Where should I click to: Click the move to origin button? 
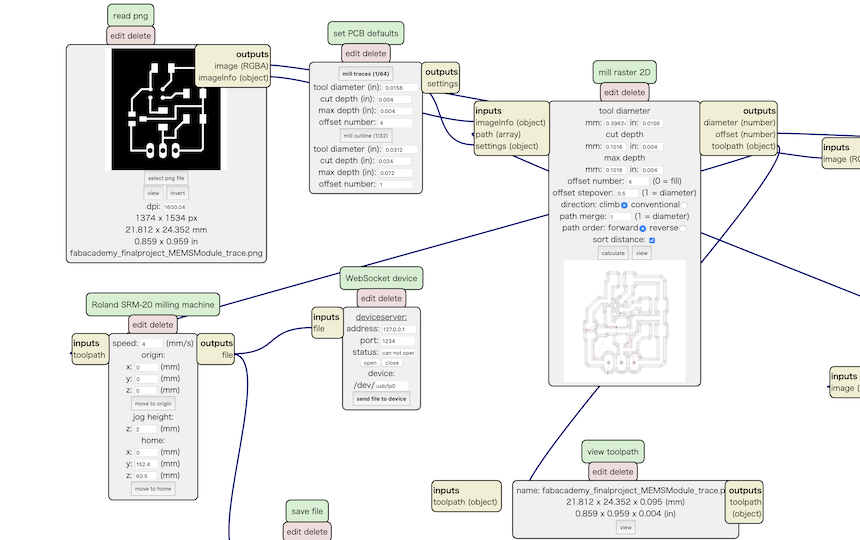[x=153, y=403]
